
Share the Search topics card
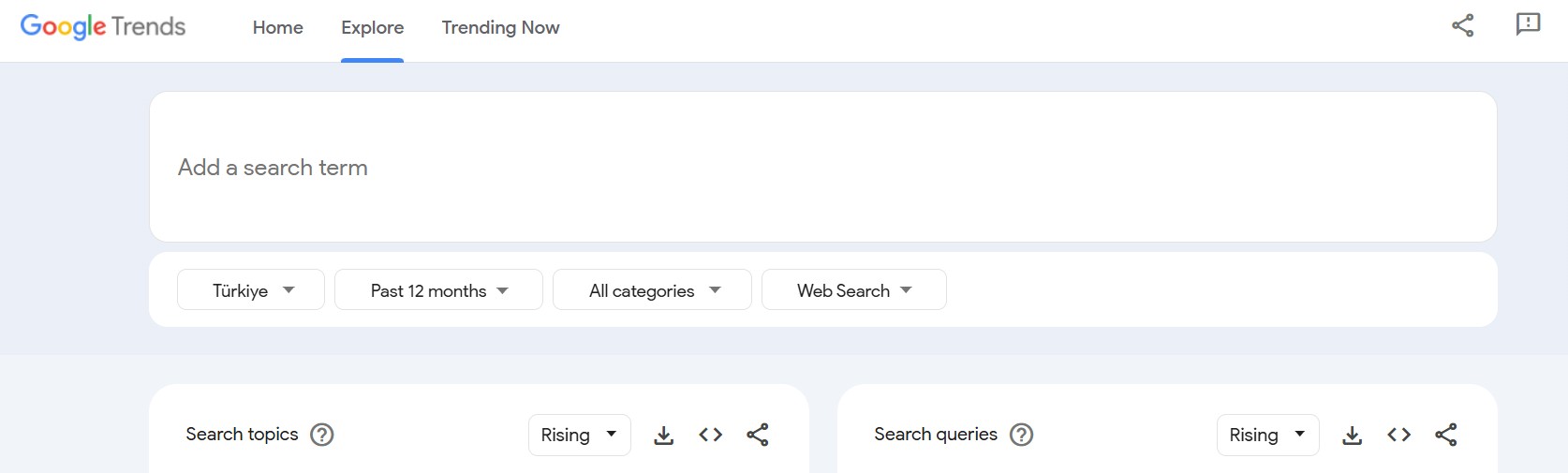click(758, 435)
